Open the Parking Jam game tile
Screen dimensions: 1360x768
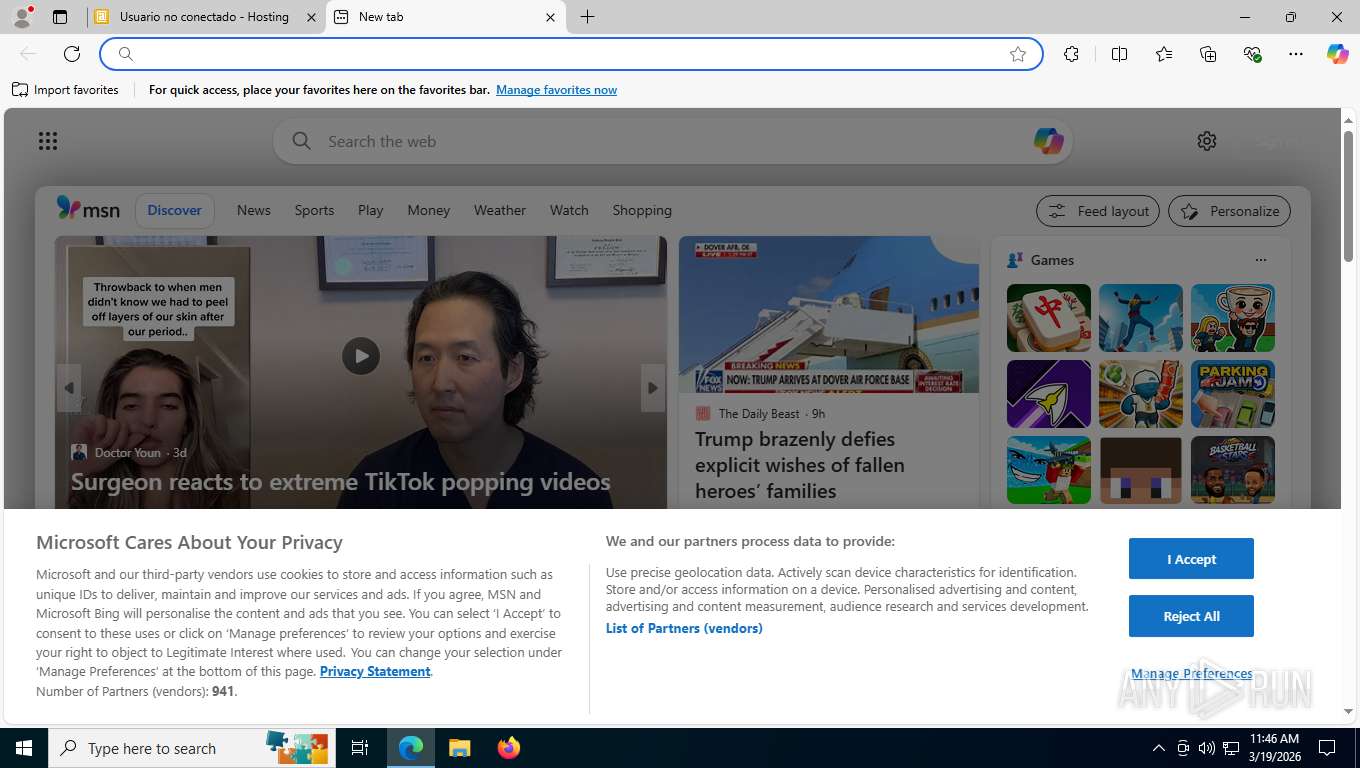click(1233, 394)
